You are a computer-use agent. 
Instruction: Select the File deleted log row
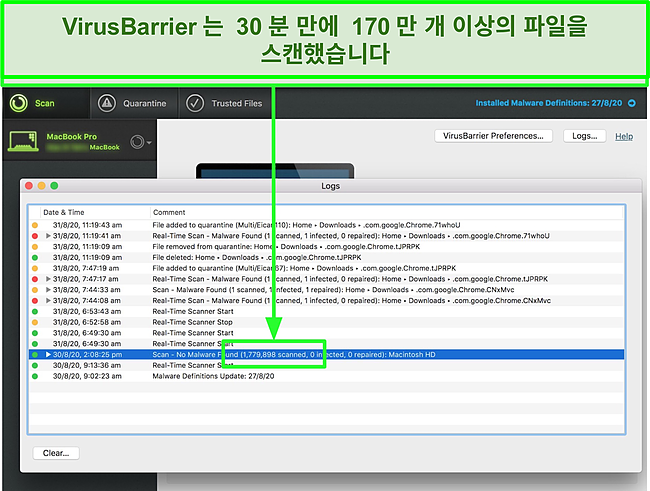327,257
